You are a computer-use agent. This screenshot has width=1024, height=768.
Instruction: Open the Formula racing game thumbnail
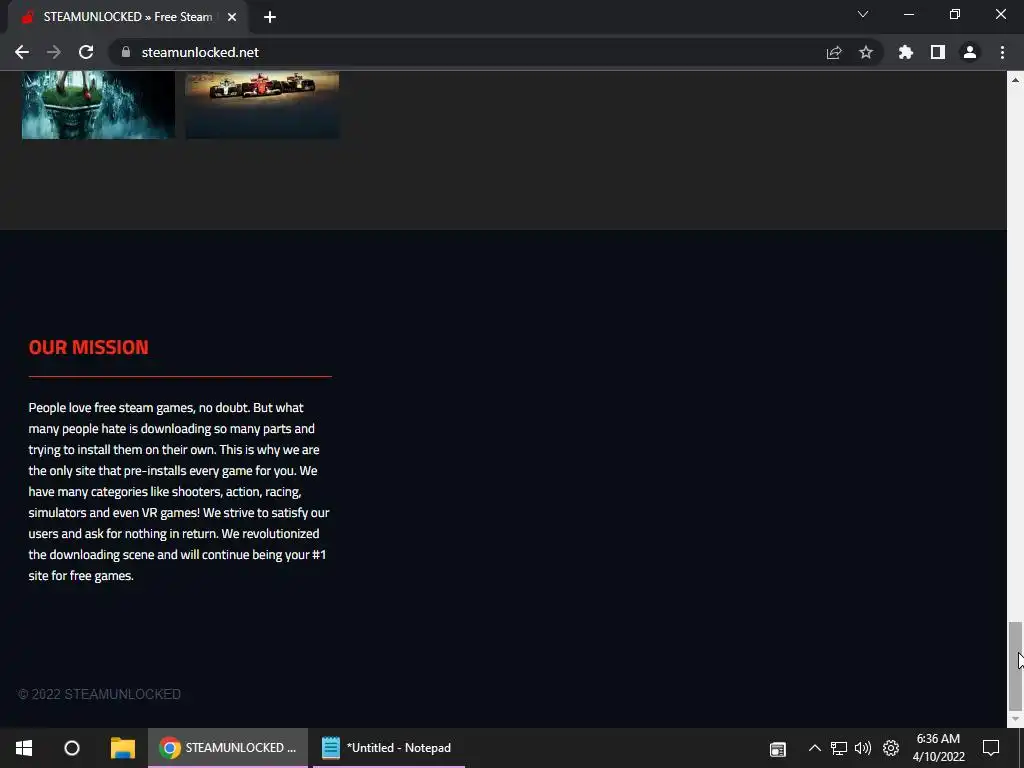(x=262, y=104)
